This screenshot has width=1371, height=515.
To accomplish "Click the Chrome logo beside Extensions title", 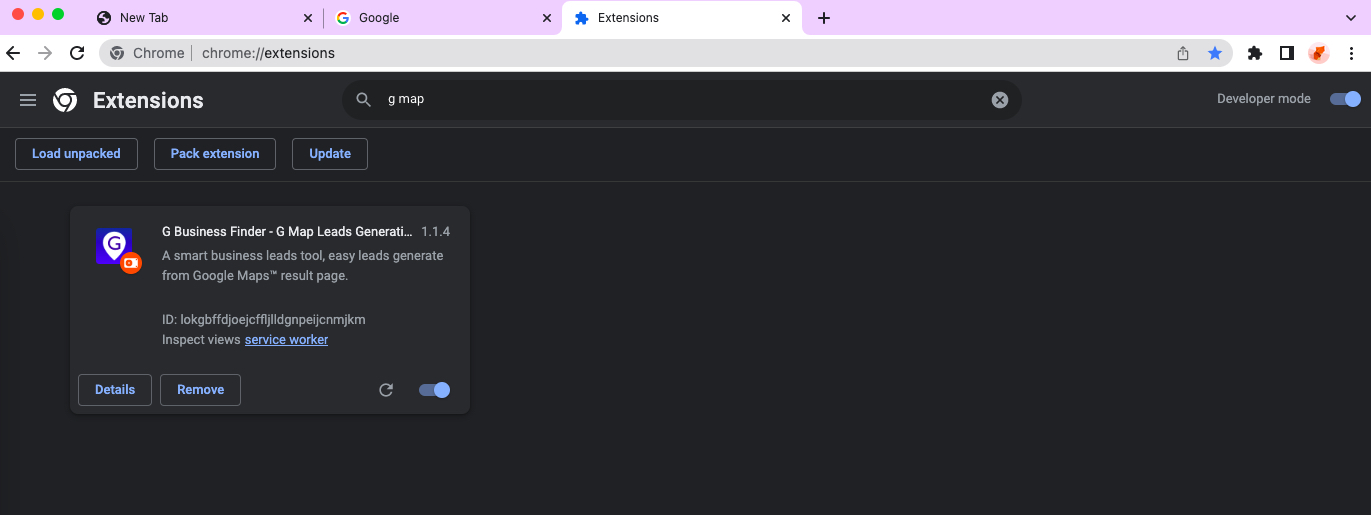I will point(65,100).
